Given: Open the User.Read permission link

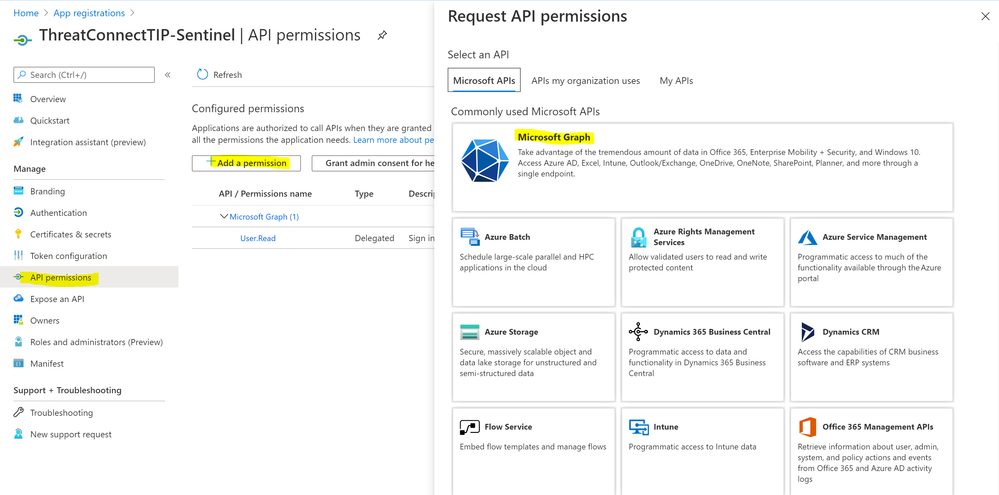Looking at the screenshot, I should click(258, 238).
